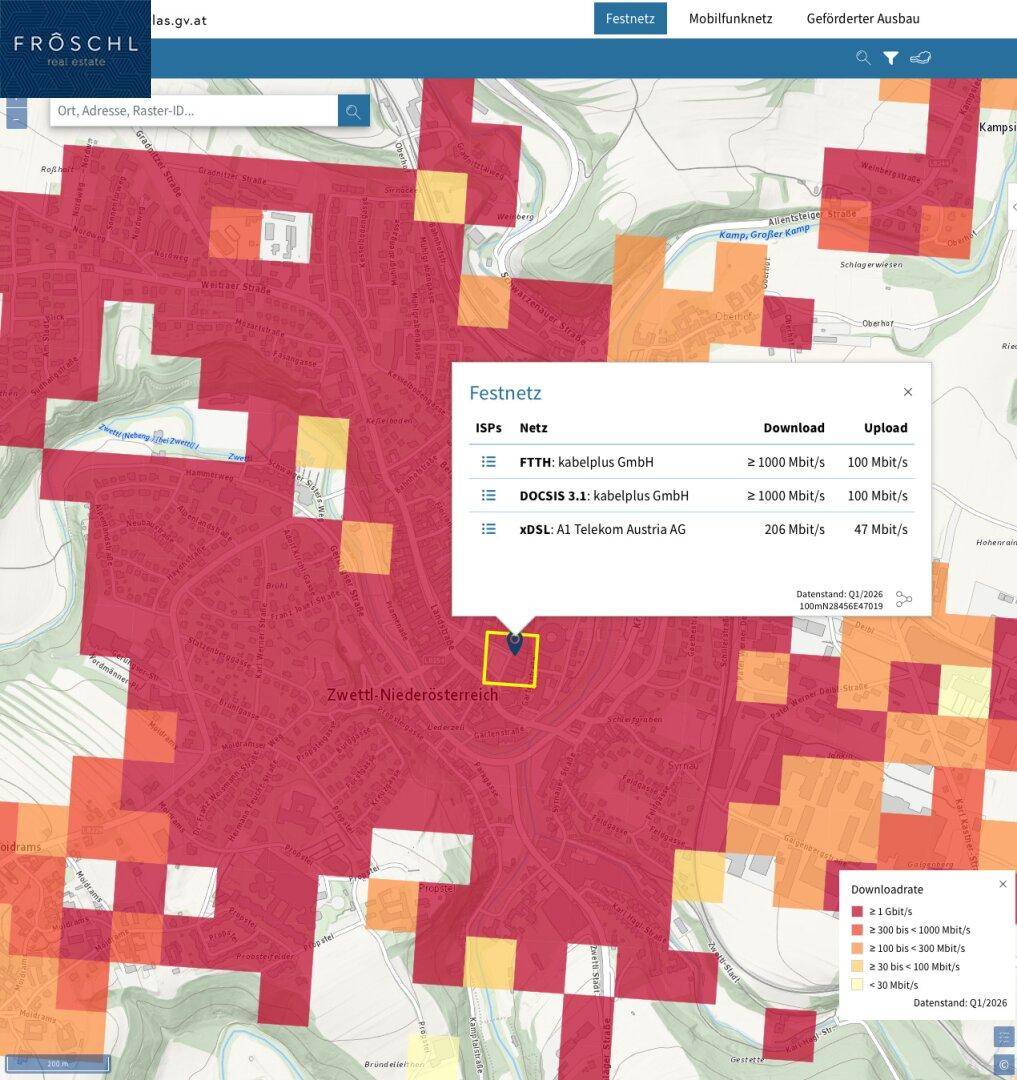Share this raster cell via the share icon
Viewport: 1017px width, 1080px height.
pyautogui.click(x=903, y=599)
